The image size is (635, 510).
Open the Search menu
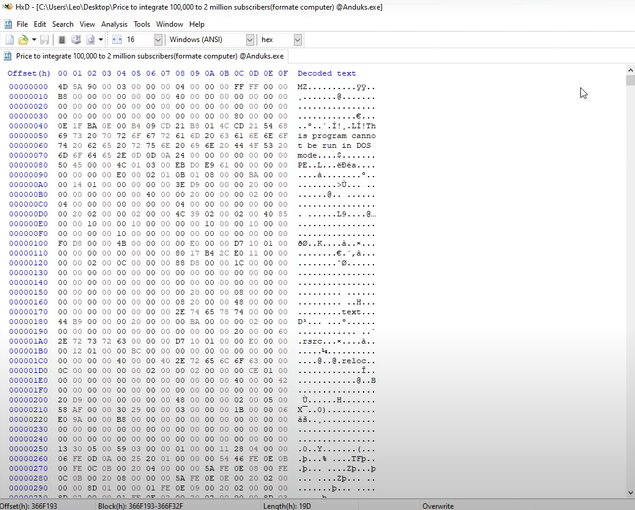click(x=63, y=24)
